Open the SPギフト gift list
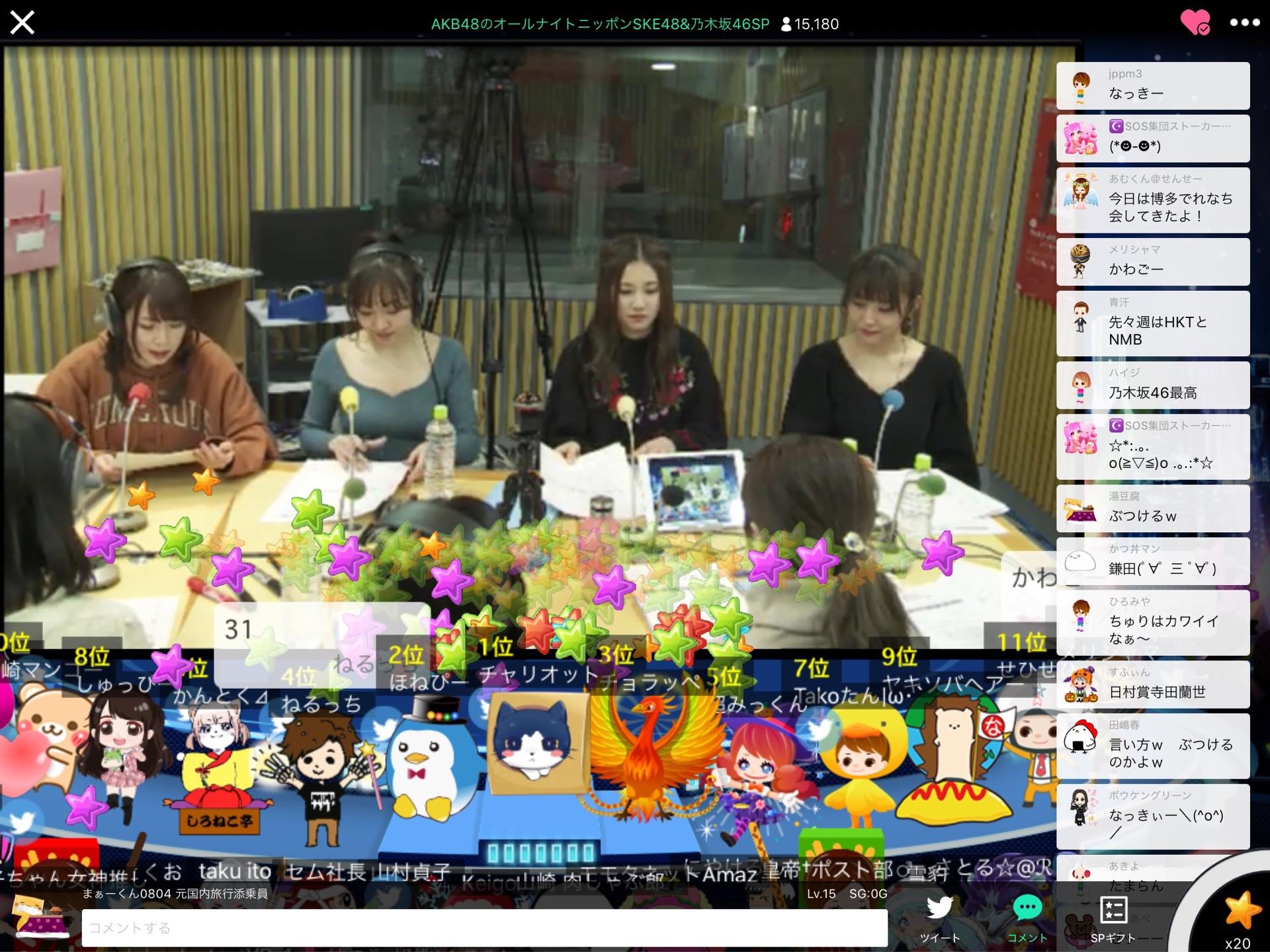This screenshot has height=952, width=1270. [1113, 920]
